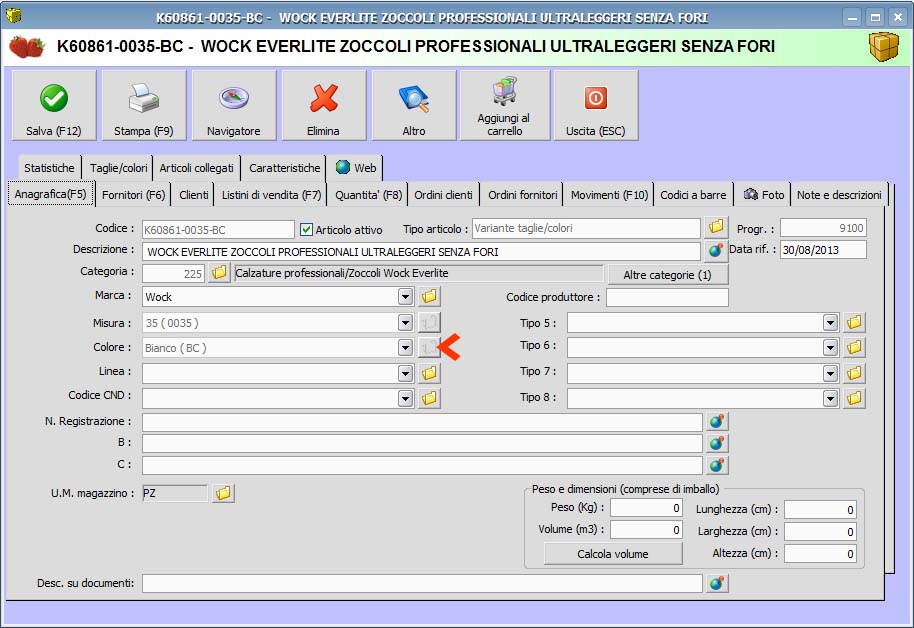Screen dimensions: 914x628
Task: Open the Quantita' (F8) tab
Action: (368, 195)
